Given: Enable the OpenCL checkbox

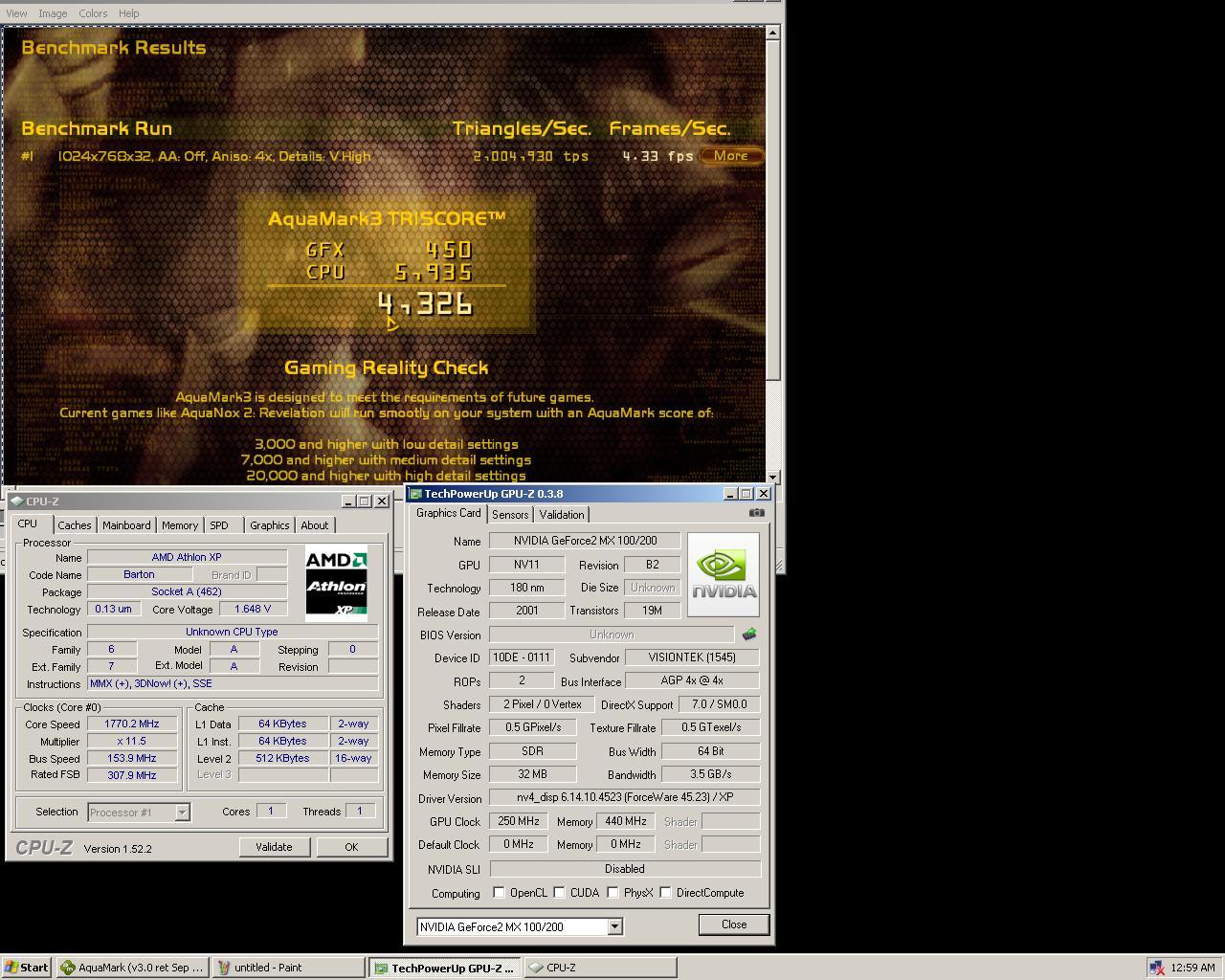Looking at the screenshot, I should pos(499,893).
